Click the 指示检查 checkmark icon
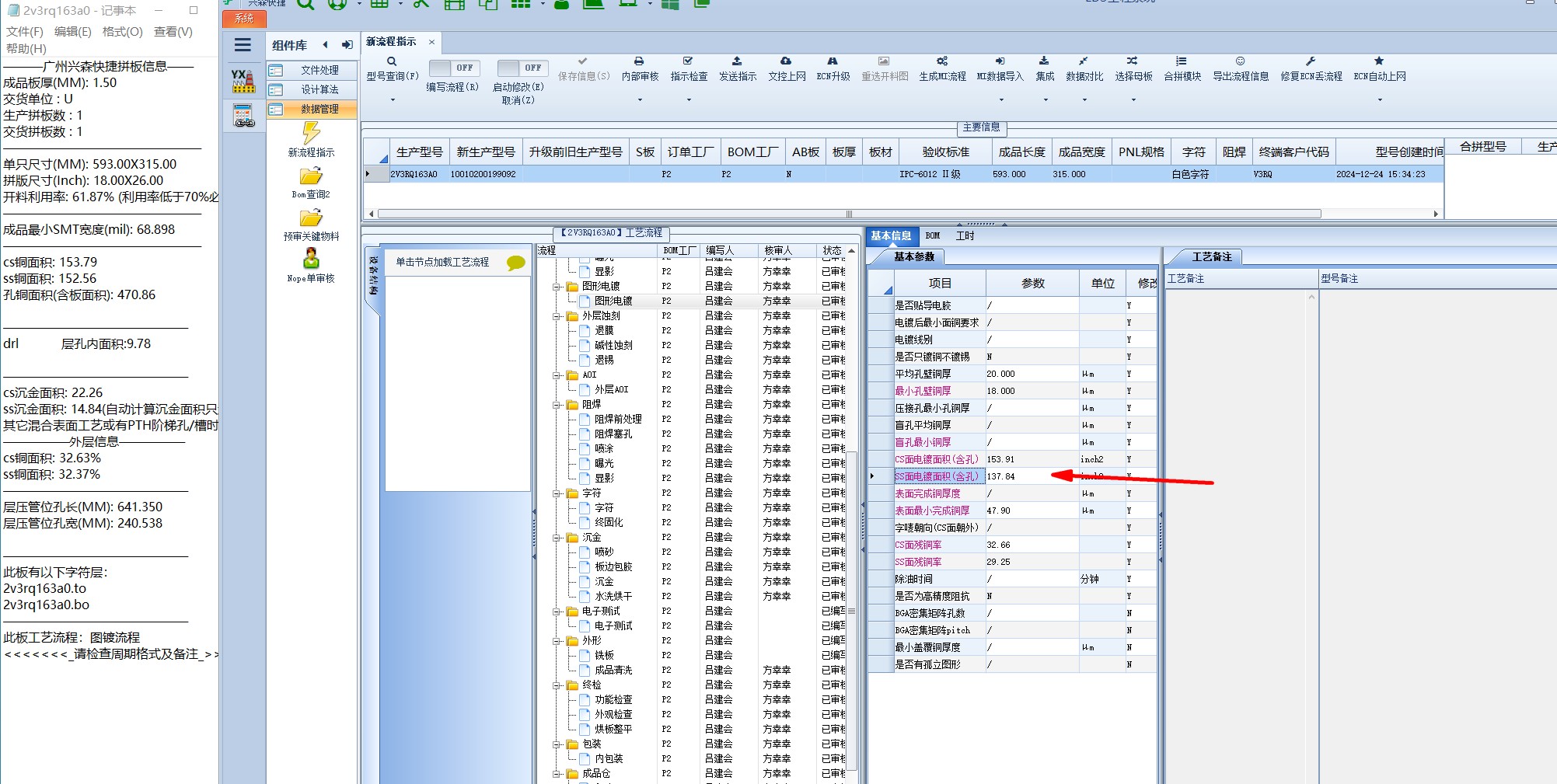The height and width of the screenshot is (784, 1557). tap(688, 61)
